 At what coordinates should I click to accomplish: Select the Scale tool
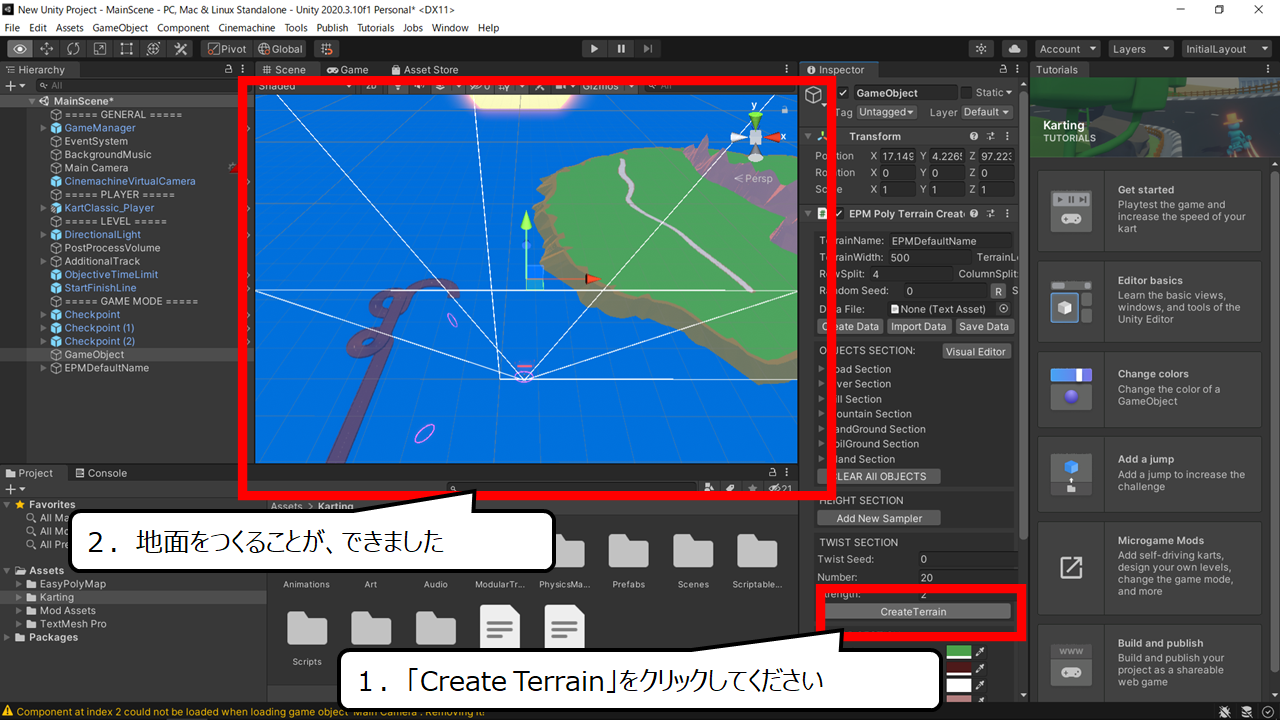(100, 48)
